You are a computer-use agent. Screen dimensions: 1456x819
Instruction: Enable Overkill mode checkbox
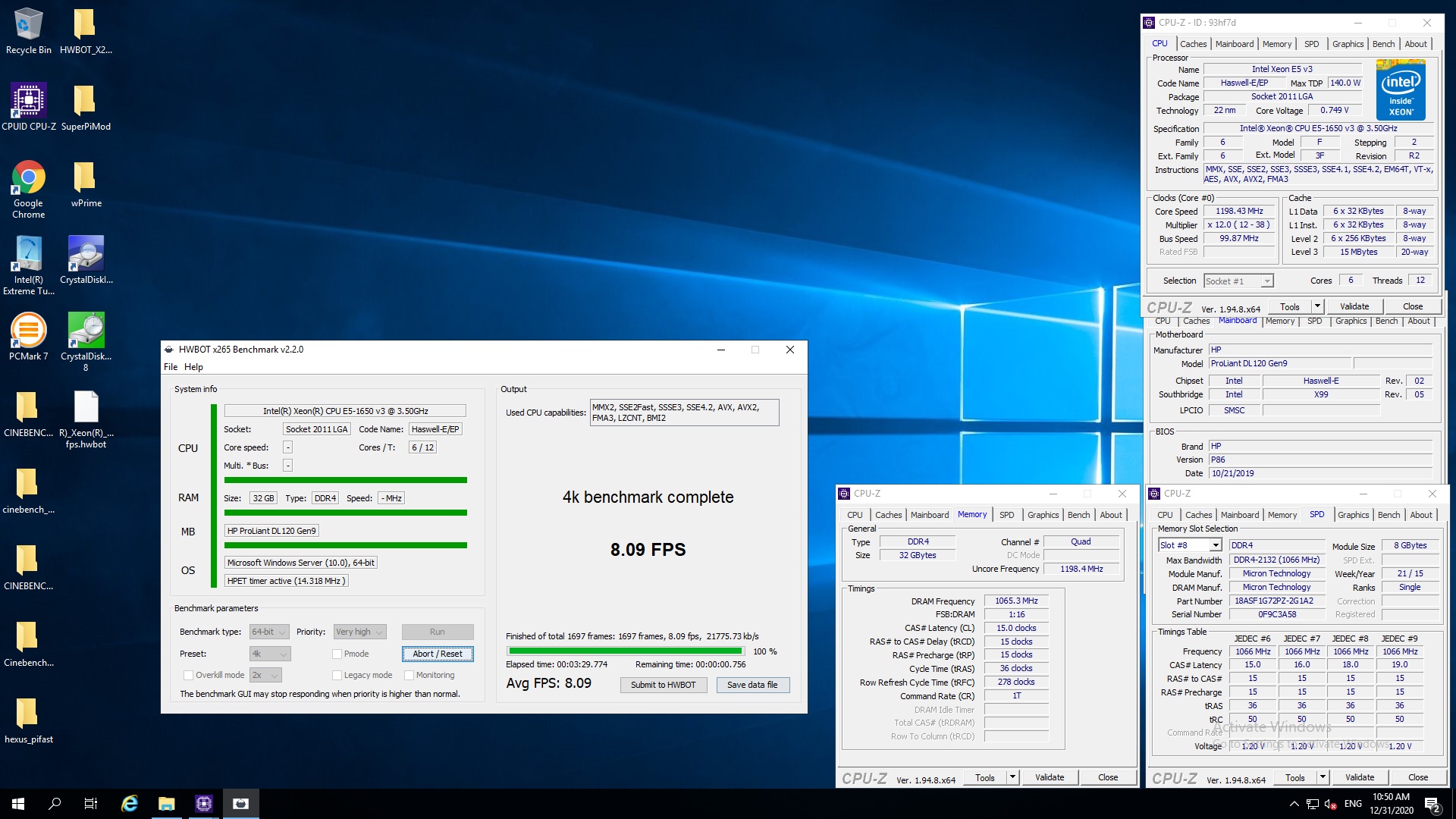pyautogui.click(x=188, y=675)
